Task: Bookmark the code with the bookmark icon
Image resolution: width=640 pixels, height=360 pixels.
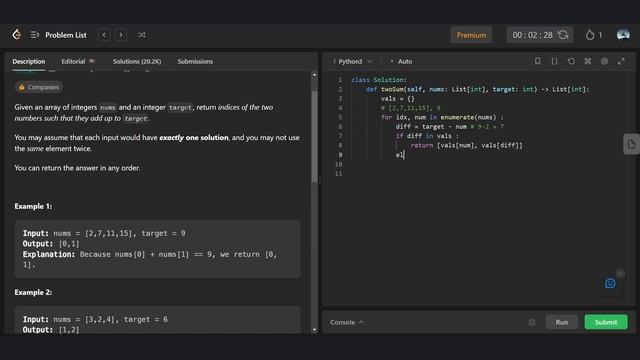Action: [x=538, y=61]
